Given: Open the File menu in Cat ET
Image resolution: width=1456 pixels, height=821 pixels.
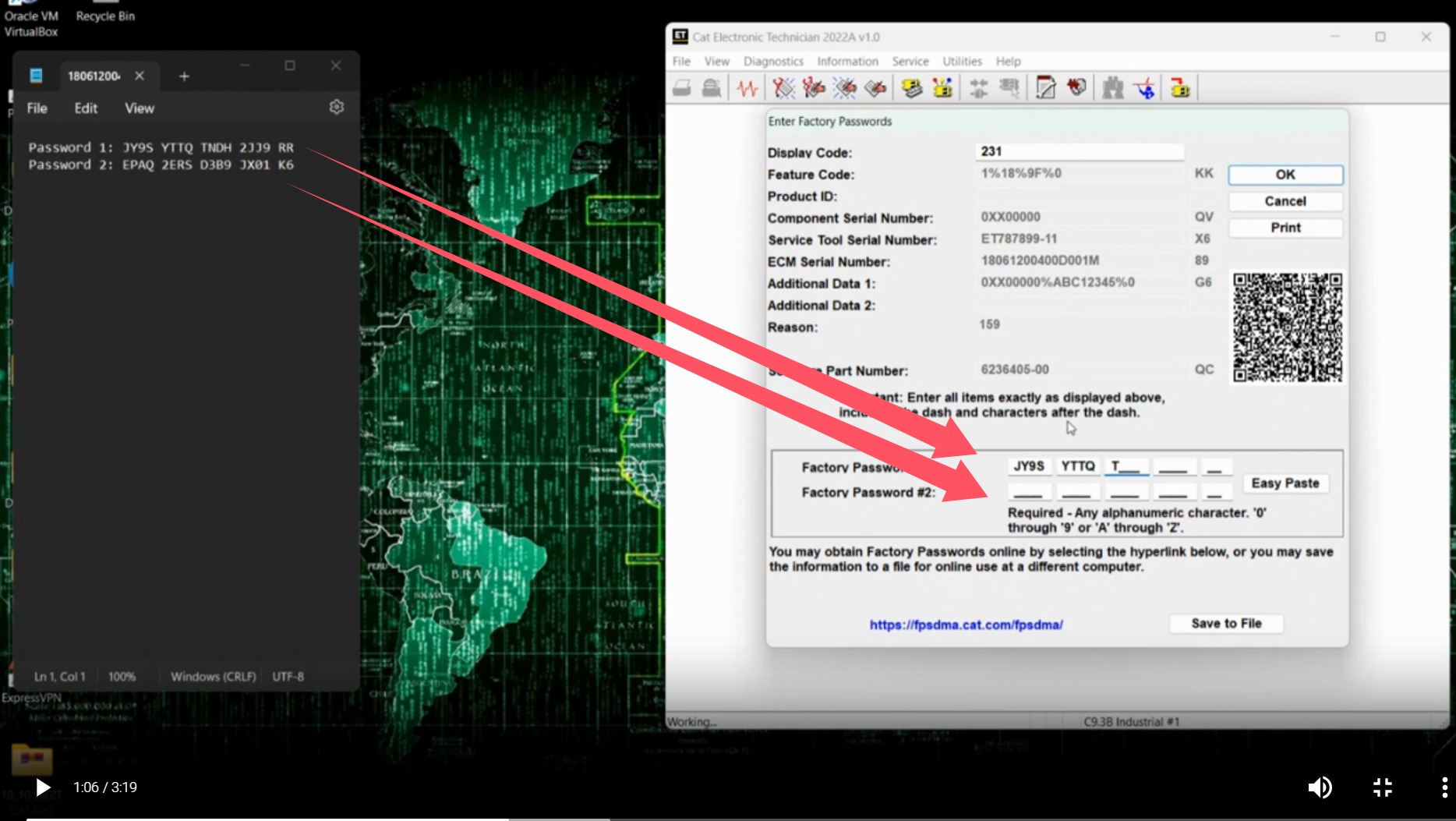Looking at the screenshot, I should (681, 61).
